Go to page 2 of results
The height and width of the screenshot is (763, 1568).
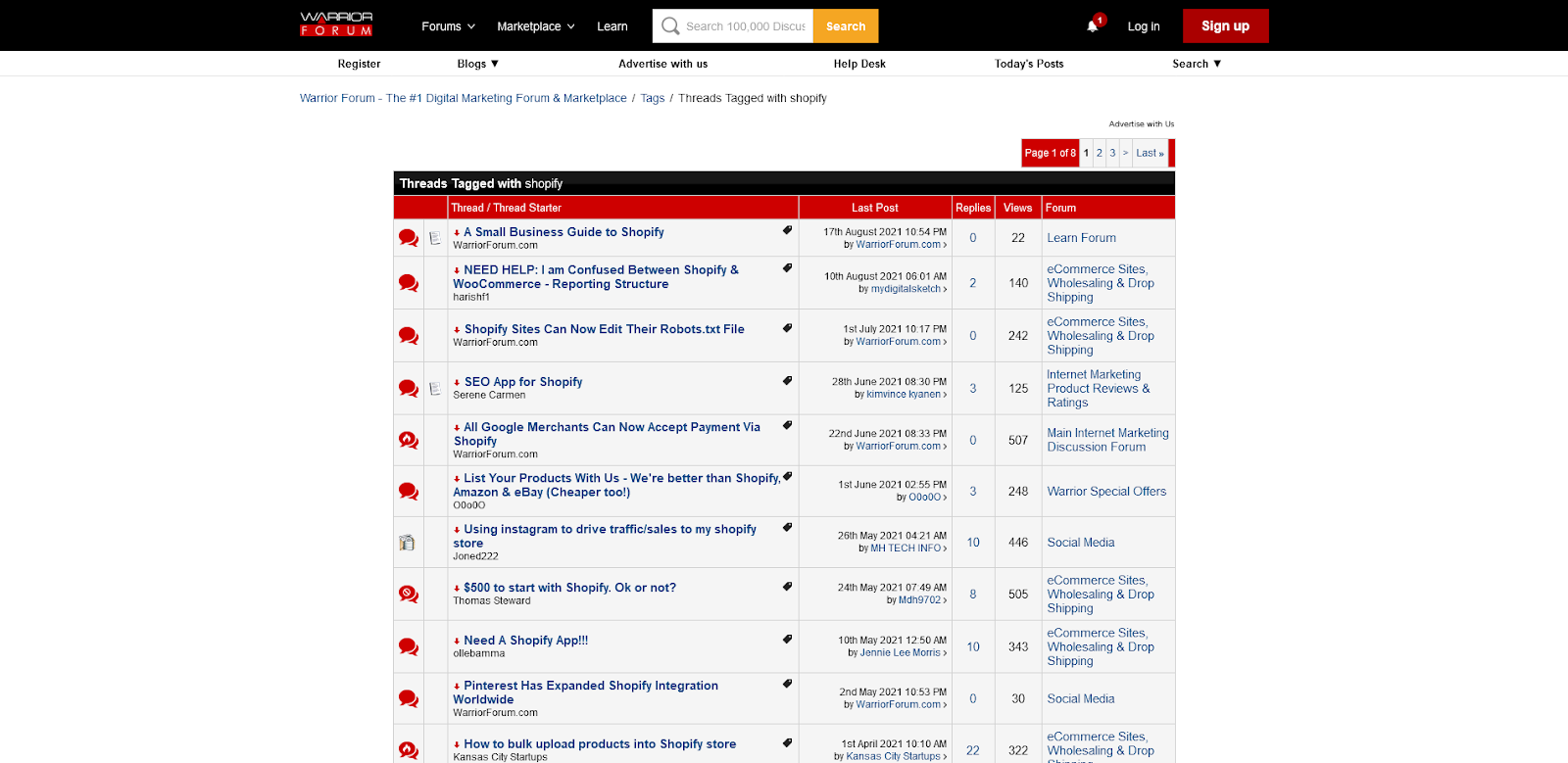click(1100, 153)
